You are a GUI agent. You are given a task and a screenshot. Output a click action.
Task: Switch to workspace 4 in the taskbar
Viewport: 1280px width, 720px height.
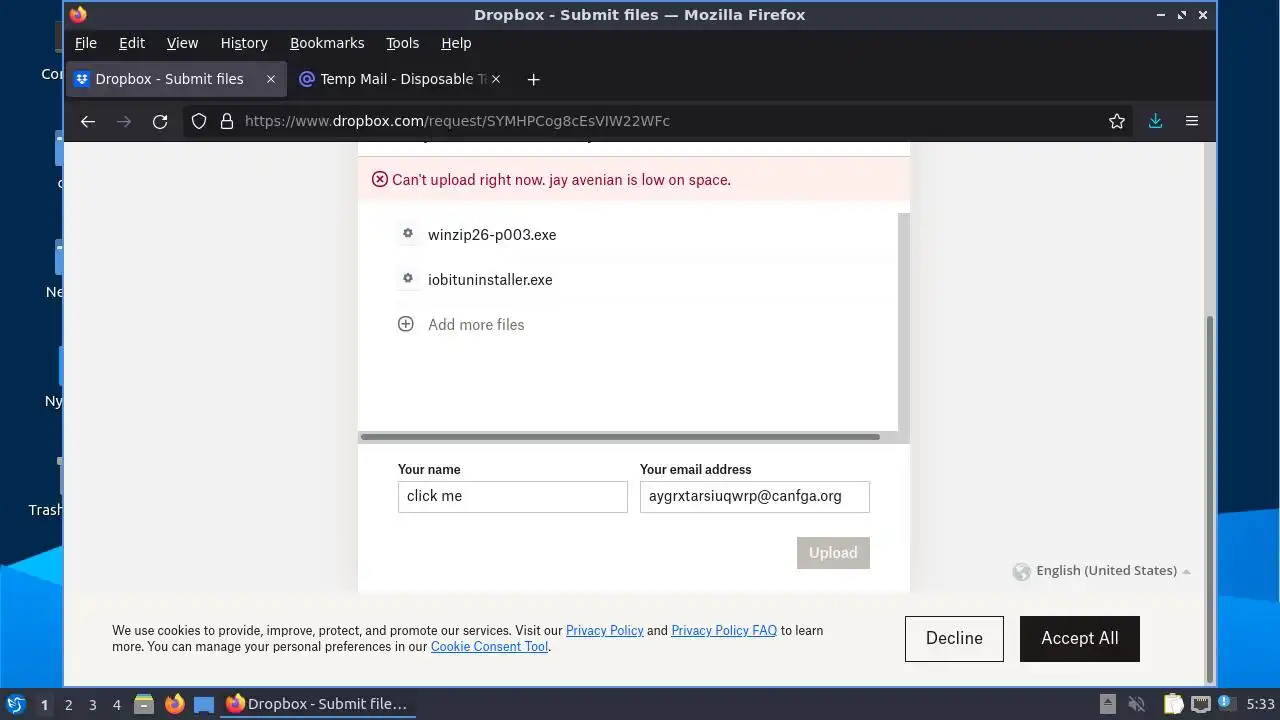(x=116, y=705)
